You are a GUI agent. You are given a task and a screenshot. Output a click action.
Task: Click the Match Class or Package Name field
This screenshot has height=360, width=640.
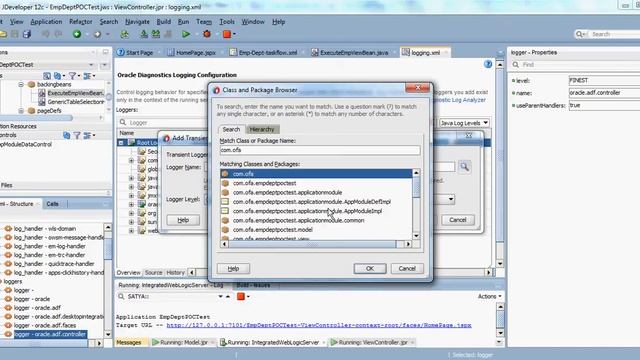(320, 150)
